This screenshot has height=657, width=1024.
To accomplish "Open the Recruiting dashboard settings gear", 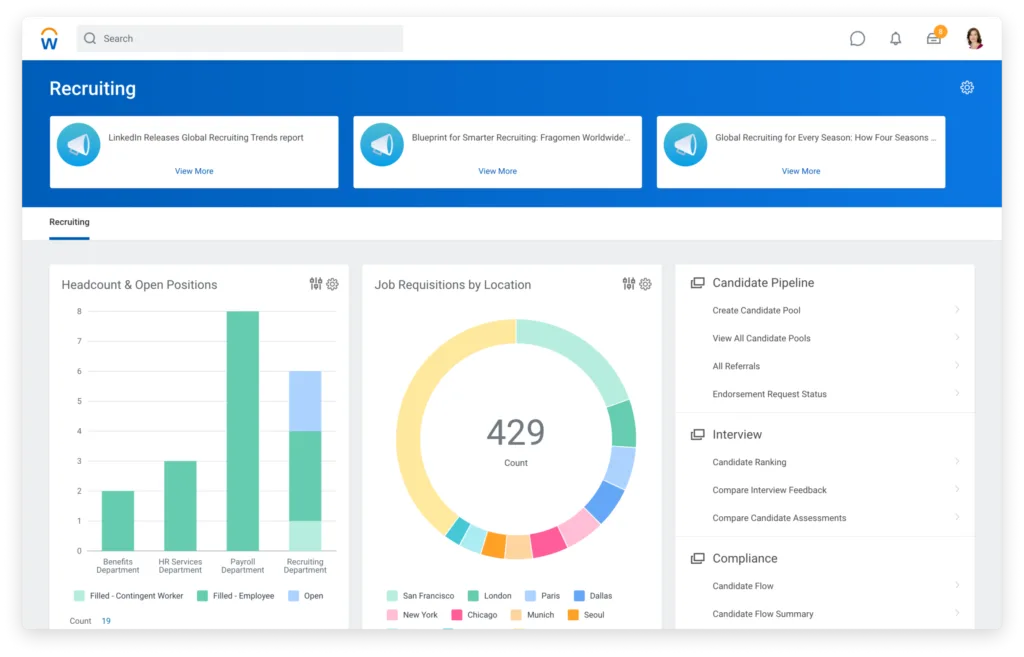I will 967,87.
